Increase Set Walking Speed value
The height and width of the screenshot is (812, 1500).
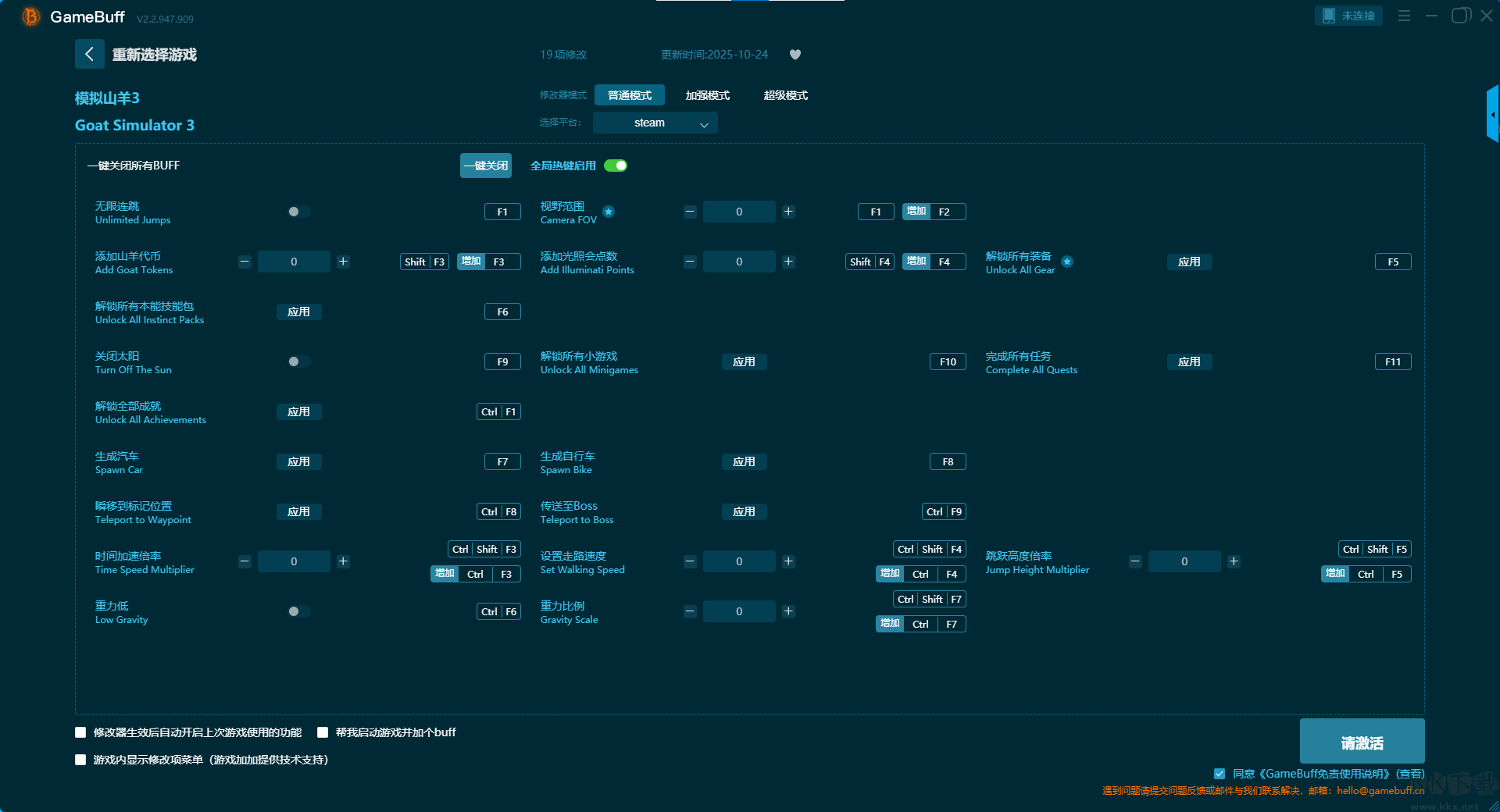[788, 561]
